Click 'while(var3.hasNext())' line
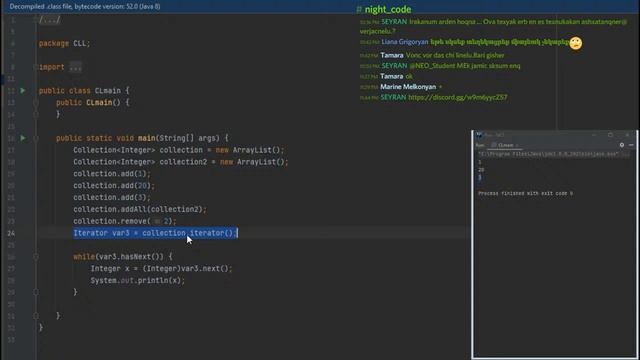Screen dimensions: 640x360 coord(123,256)
